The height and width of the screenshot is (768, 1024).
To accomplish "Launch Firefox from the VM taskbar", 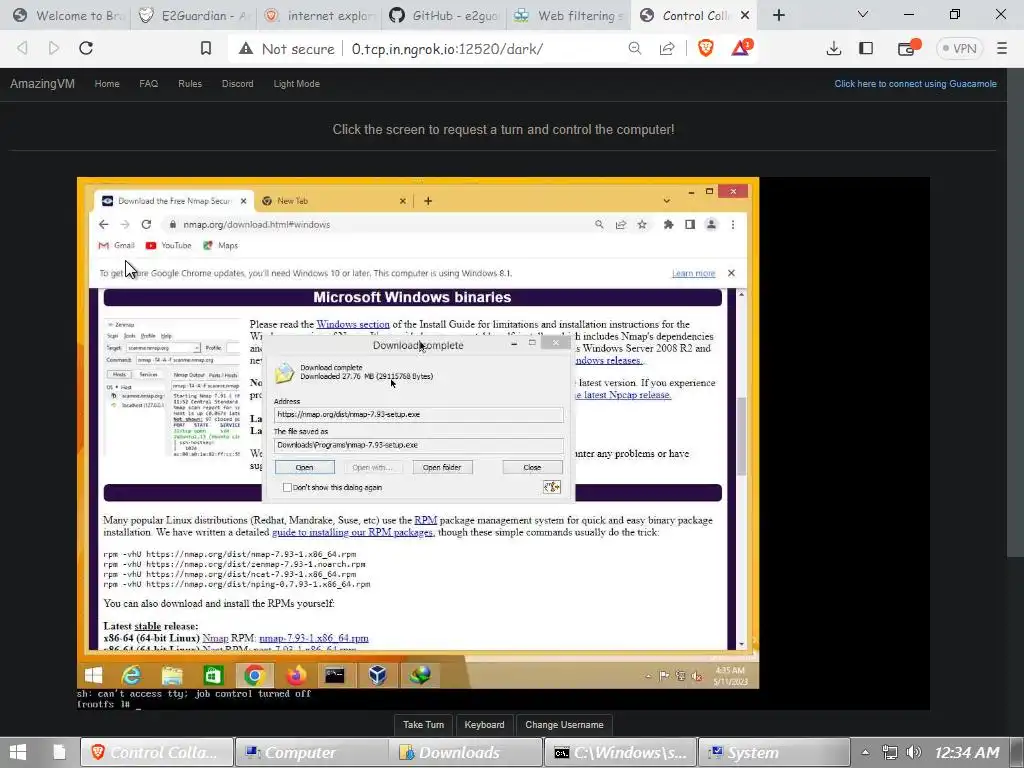I will 295,675.
